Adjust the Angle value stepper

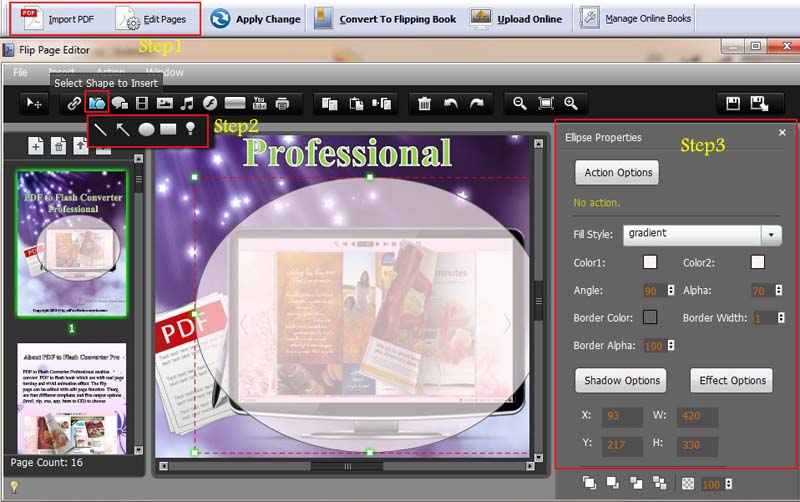(671, 290)
